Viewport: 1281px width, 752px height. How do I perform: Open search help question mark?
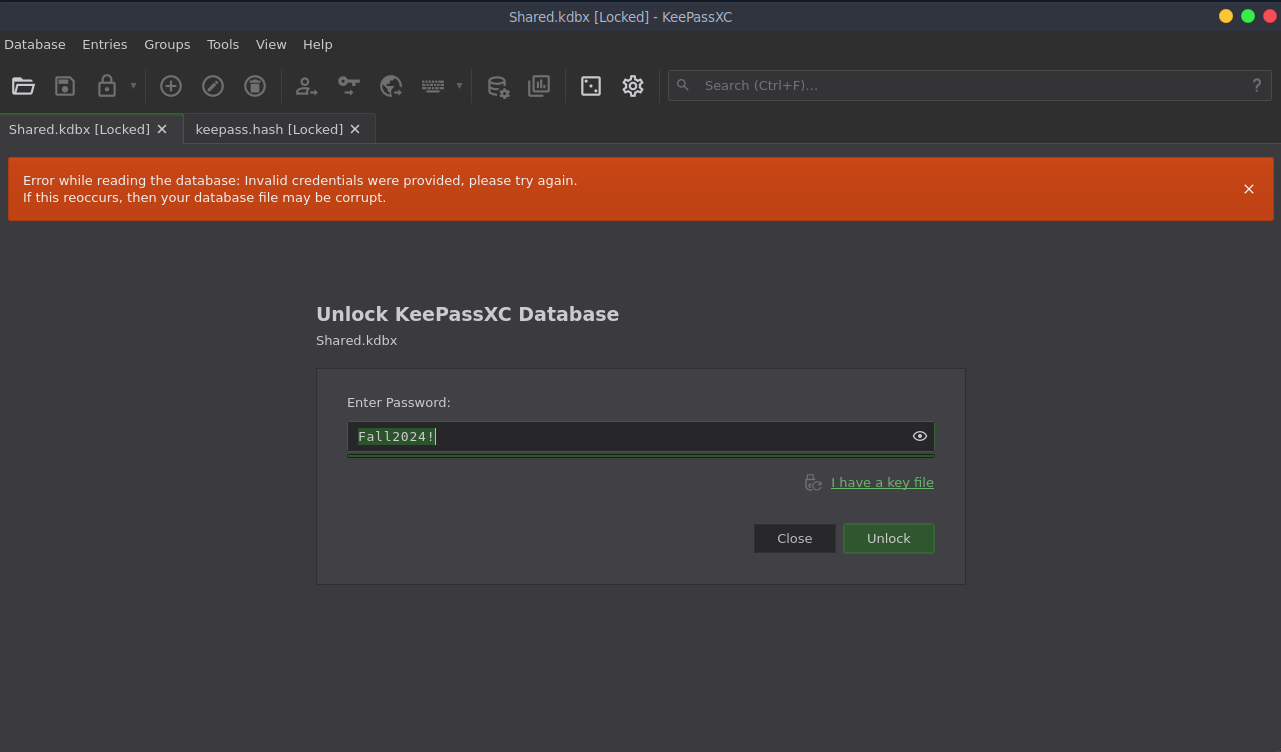[1257, 85]
